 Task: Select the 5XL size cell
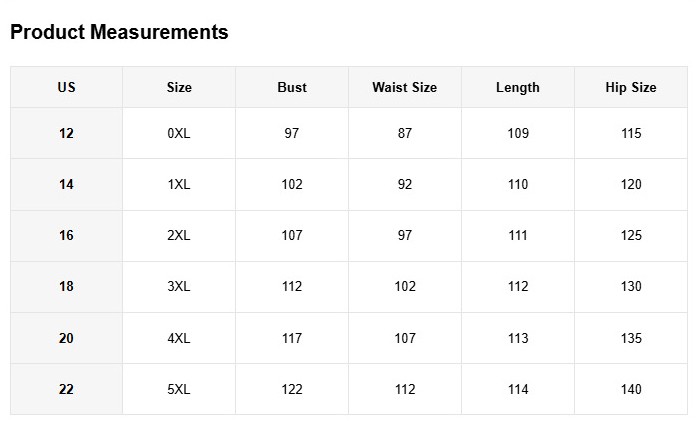[179, 390]
